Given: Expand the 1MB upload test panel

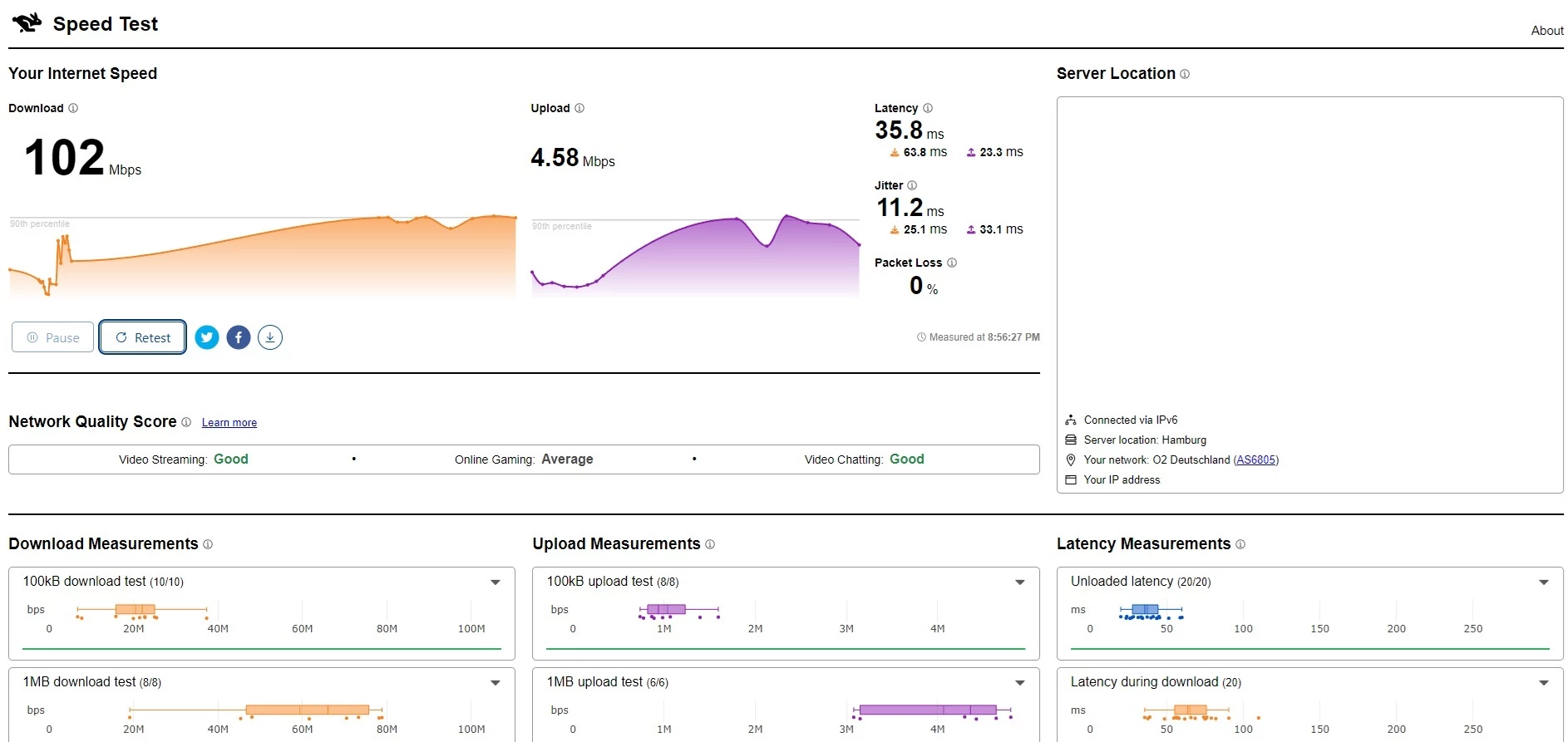Looking at the screenshot, I should click(1020, 683).
